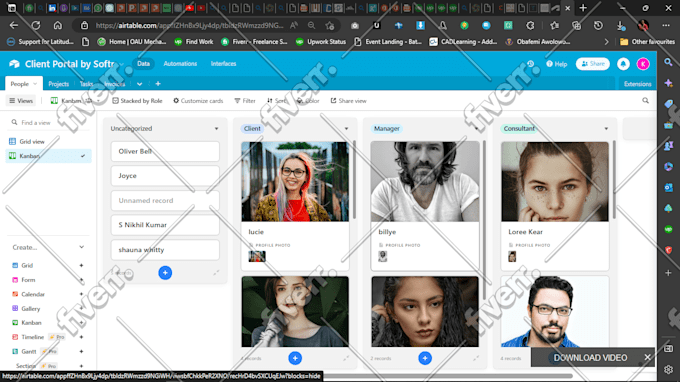Click the Share button
This screenshot has height=382, width=680.
coord(592,64)
